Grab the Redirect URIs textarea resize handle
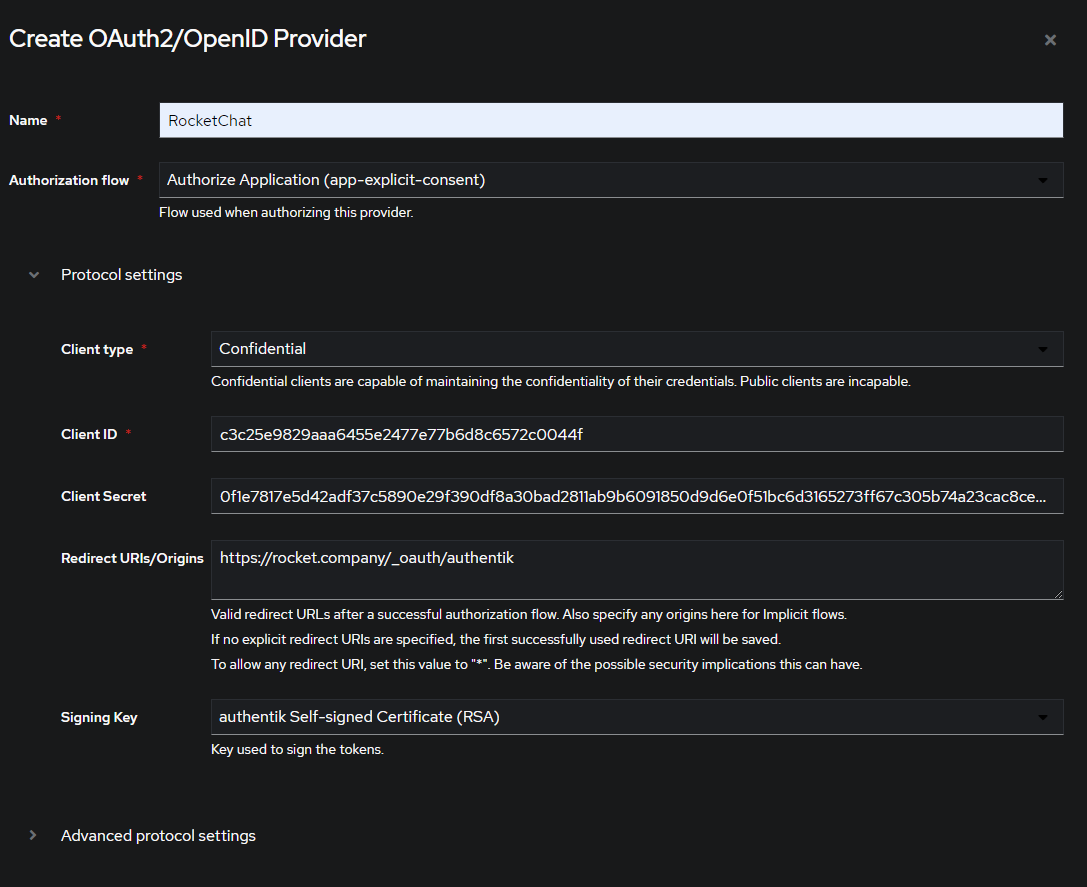Image resolution: width=1087 pixels, height=887 pixels. pos(1058,594)
